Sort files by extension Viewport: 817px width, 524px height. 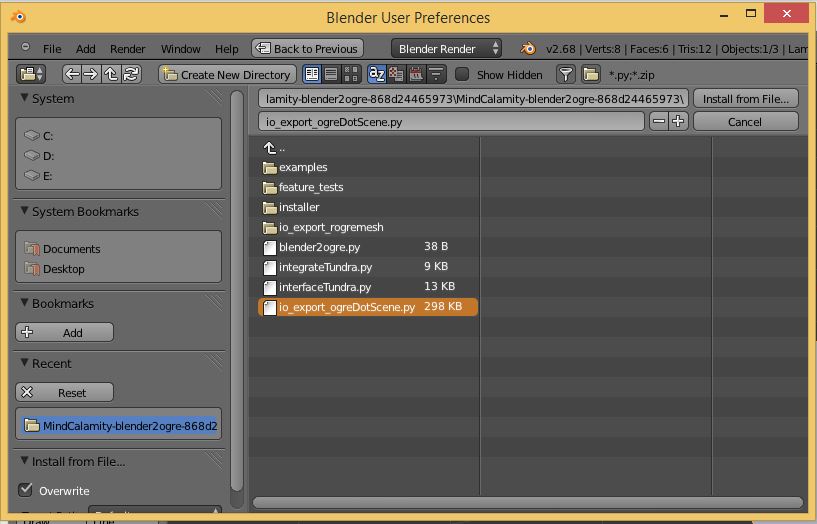tap(396, 74)
